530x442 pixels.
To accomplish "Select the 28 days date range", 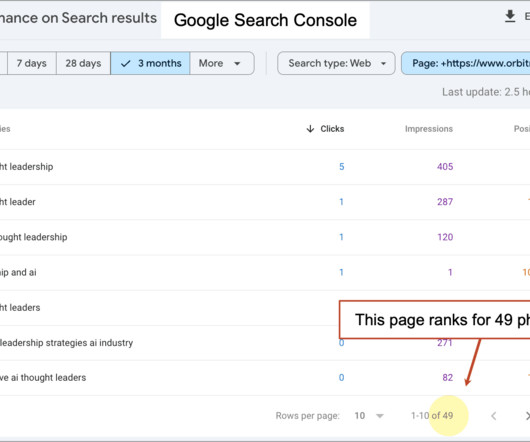I will click(x=83, y=63).
